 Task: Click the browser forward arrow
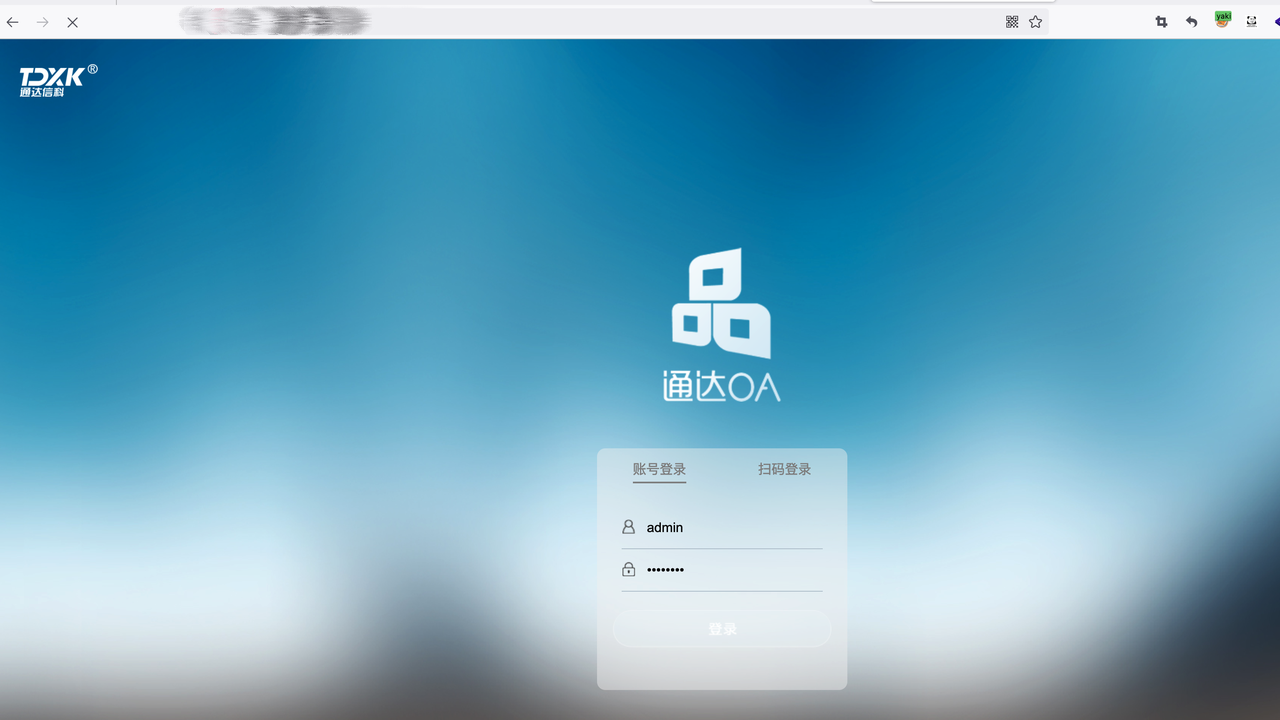pyautogui.click(x=42, y=22)
